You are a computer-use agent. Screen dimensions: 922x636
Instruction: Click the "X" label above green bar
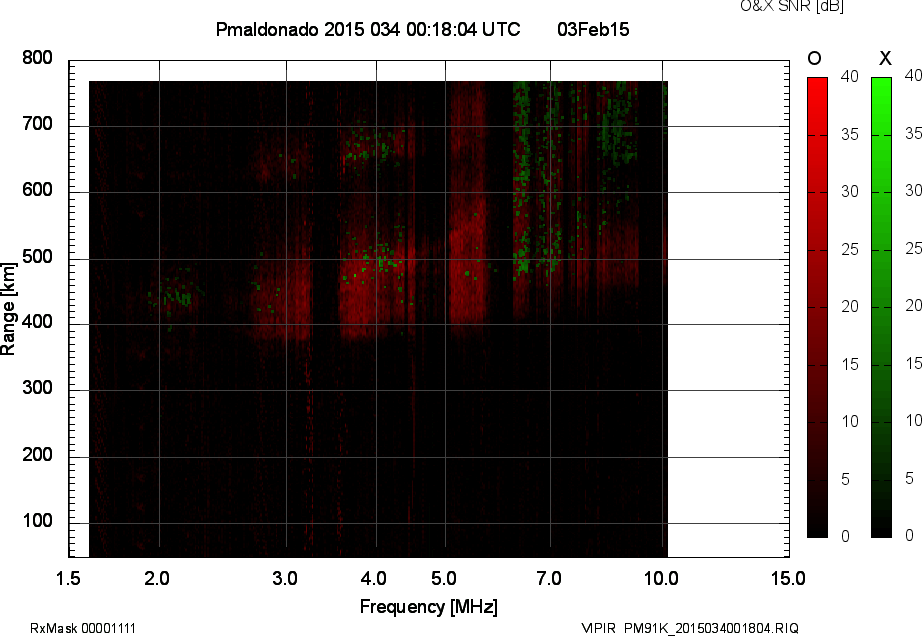click(x=884, y=58)
